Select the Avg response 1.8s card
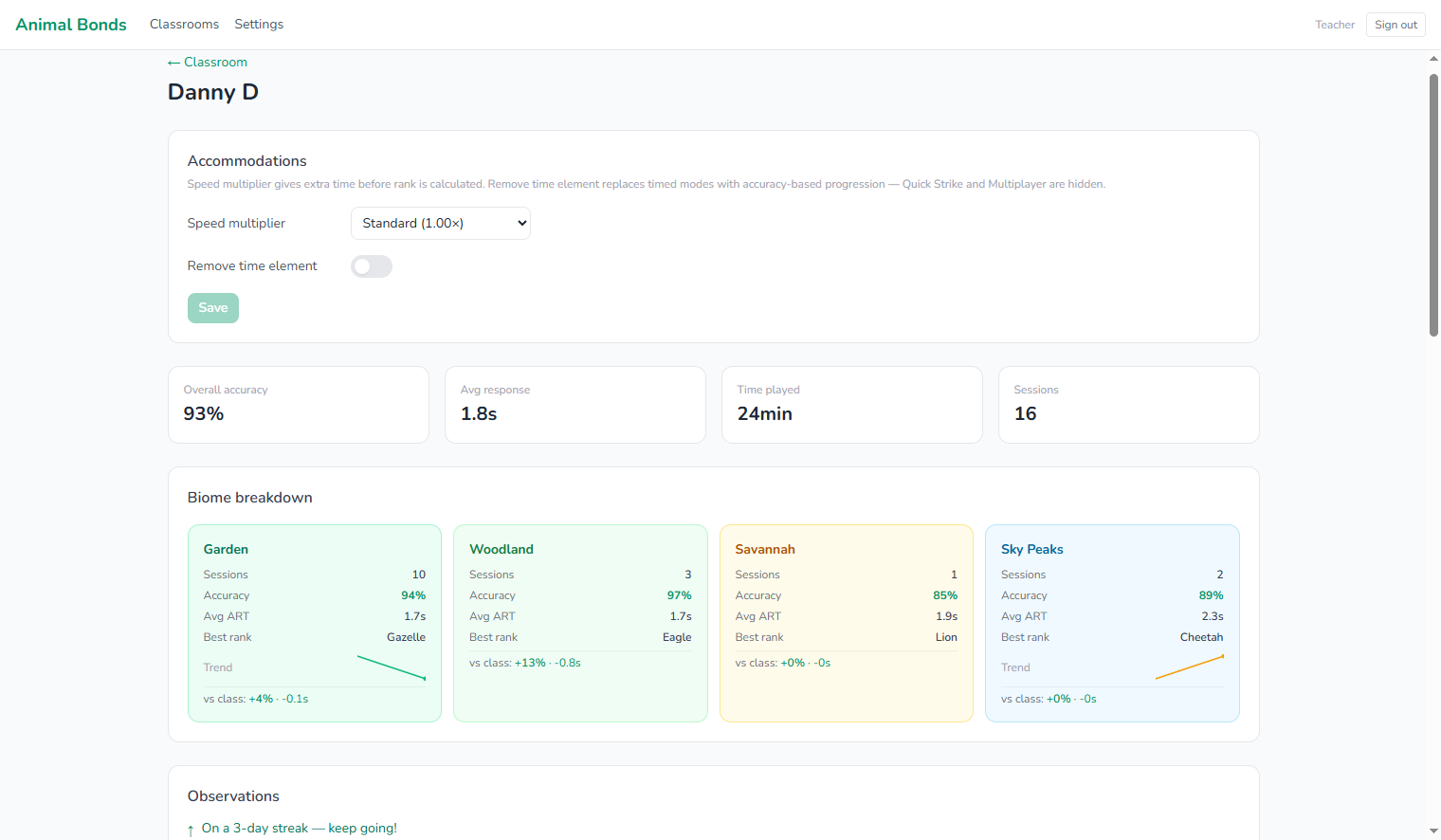The width and height of the screenshot is (1441, 840). (575, 405)
